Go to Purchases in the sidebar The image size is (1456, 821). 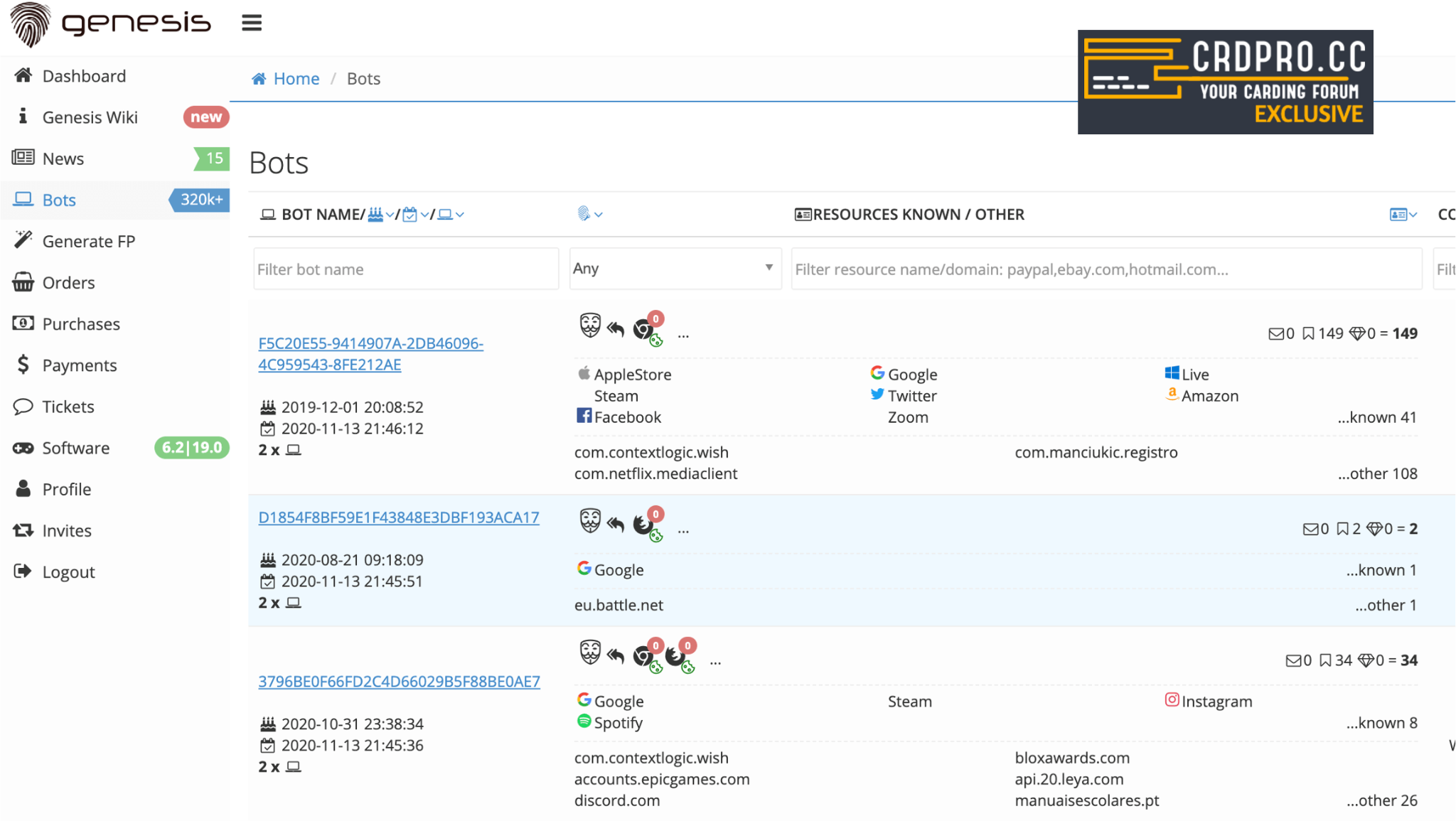click(x=81, y=324)
